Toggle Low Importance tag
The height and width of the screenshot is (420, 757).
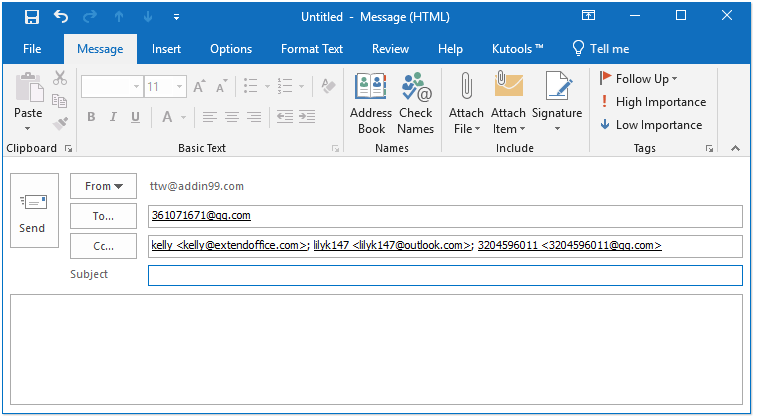650,125
